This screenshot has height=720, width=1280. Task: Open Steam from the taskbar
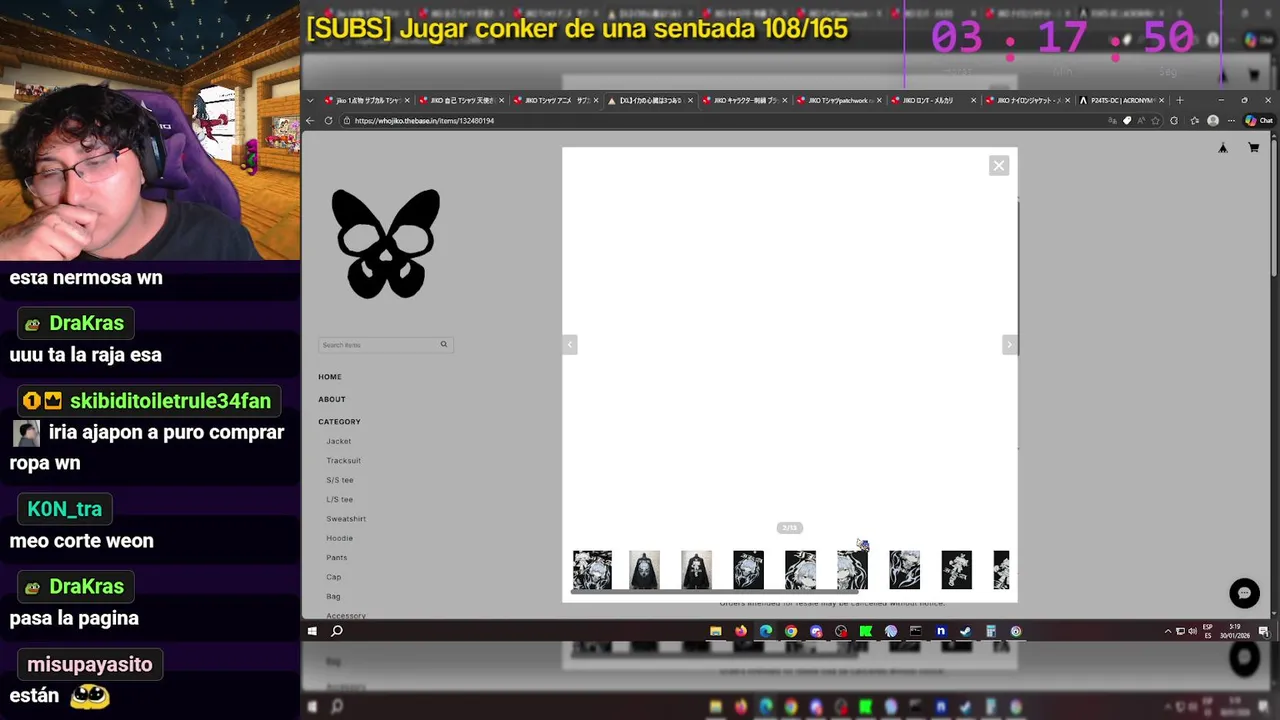point(966,631)
